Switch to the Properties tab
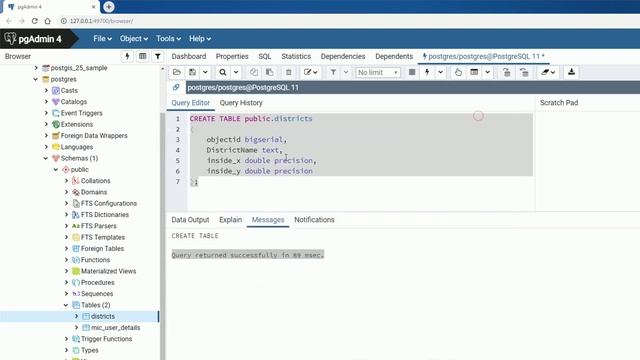This screenshot has width=640, height=360. [232, 56]
